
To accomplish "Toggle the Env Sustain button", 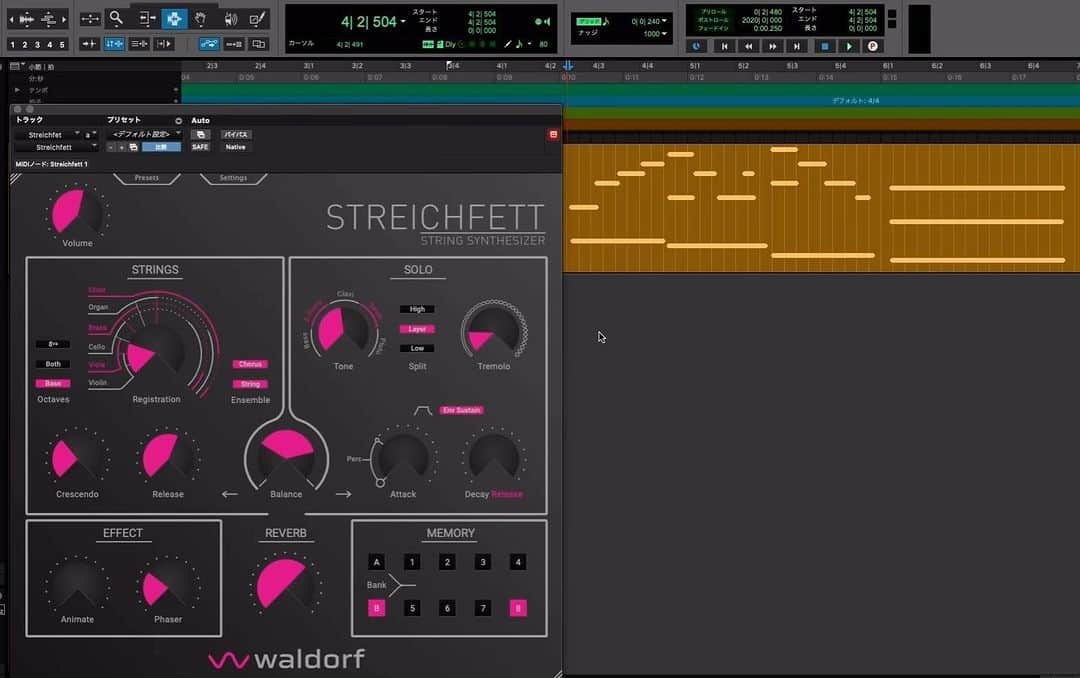I will point(461,410).
